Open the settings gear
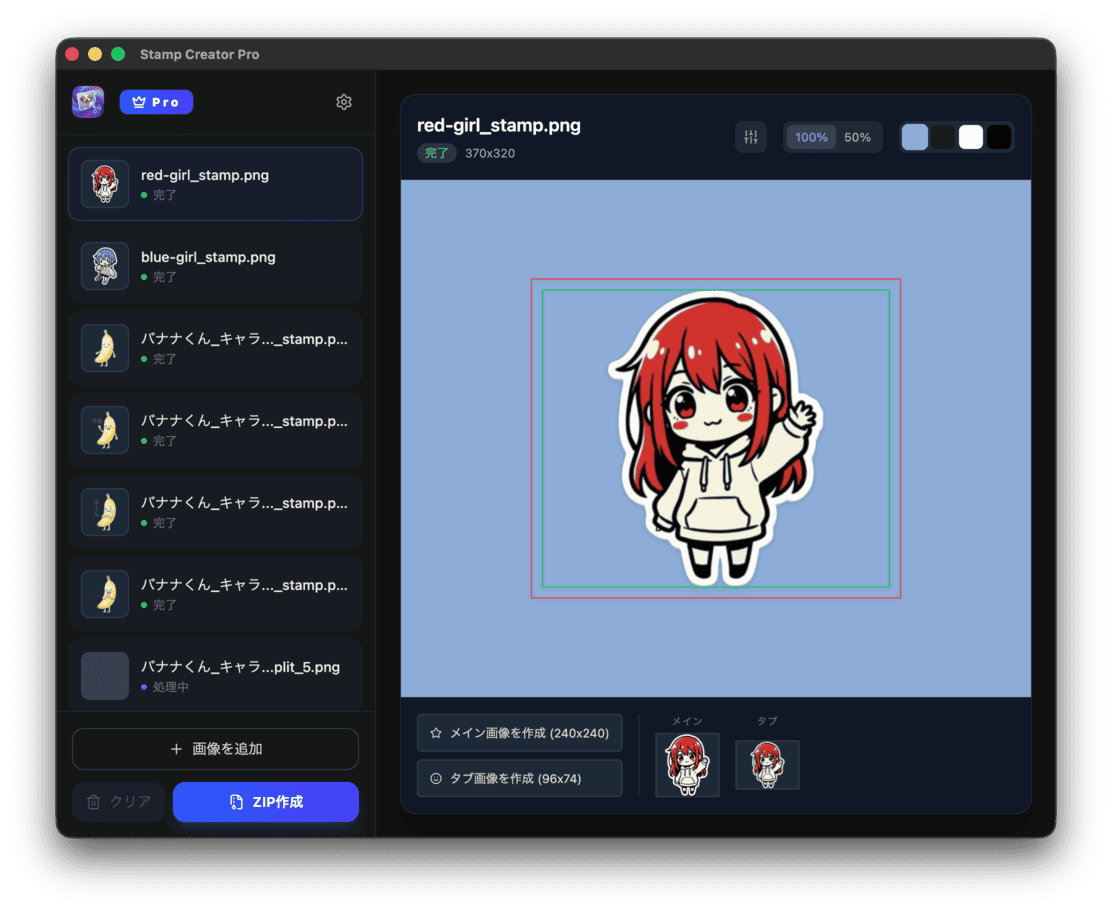This screenshot has height=912, width=1112. 344,101
